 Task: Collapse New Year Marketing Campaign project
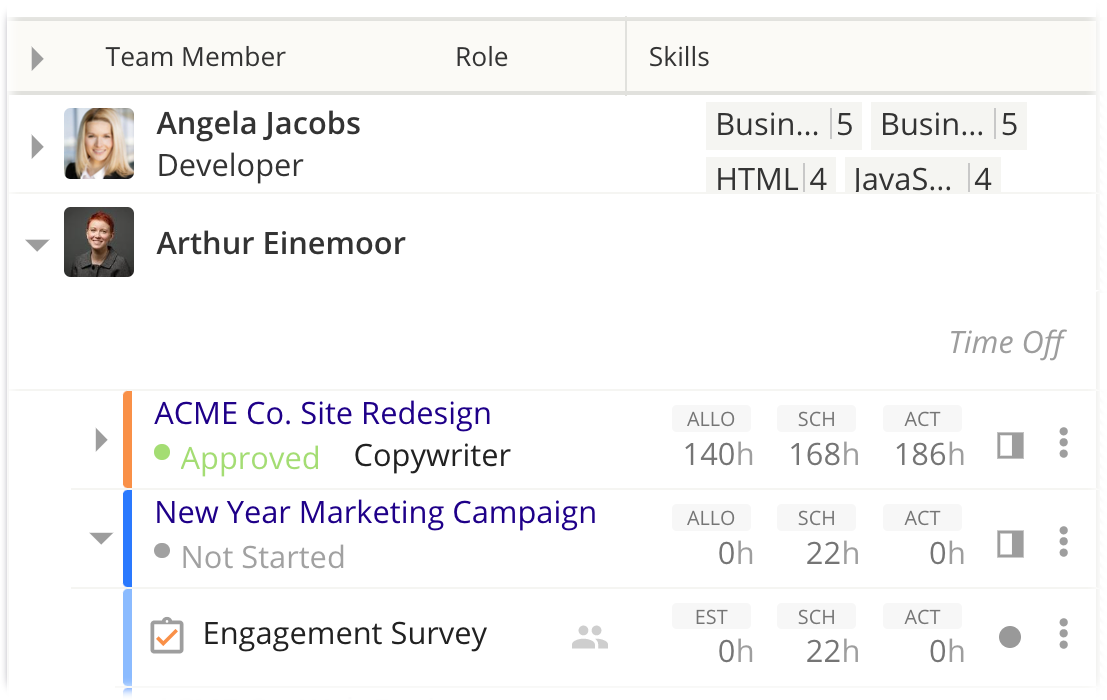(100, 539)
